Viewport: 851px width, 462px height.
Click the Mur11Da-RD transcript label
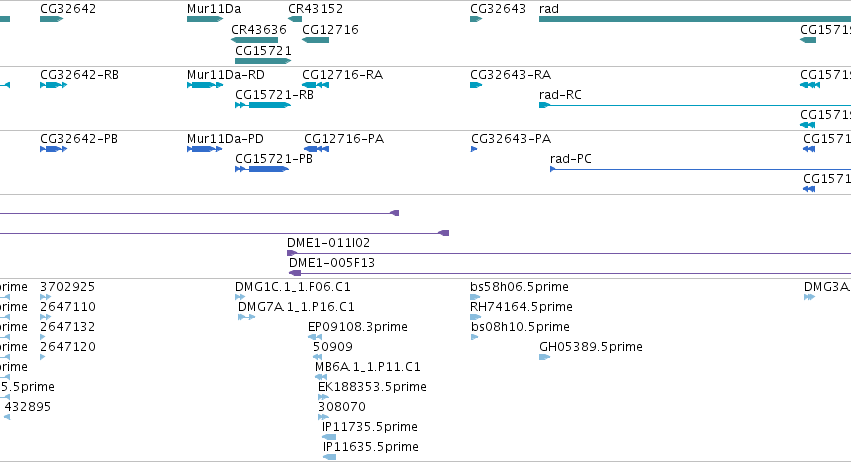pos(226,74)
